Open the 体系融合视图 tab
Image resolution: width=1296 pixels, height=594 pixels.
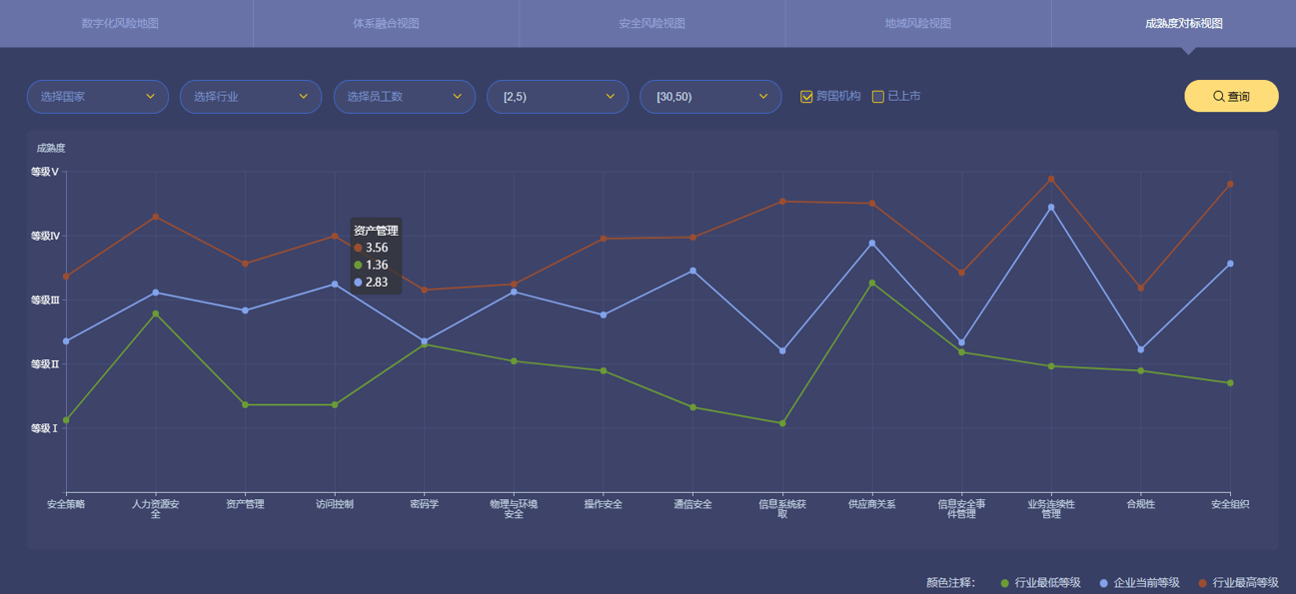pos(386,24)
